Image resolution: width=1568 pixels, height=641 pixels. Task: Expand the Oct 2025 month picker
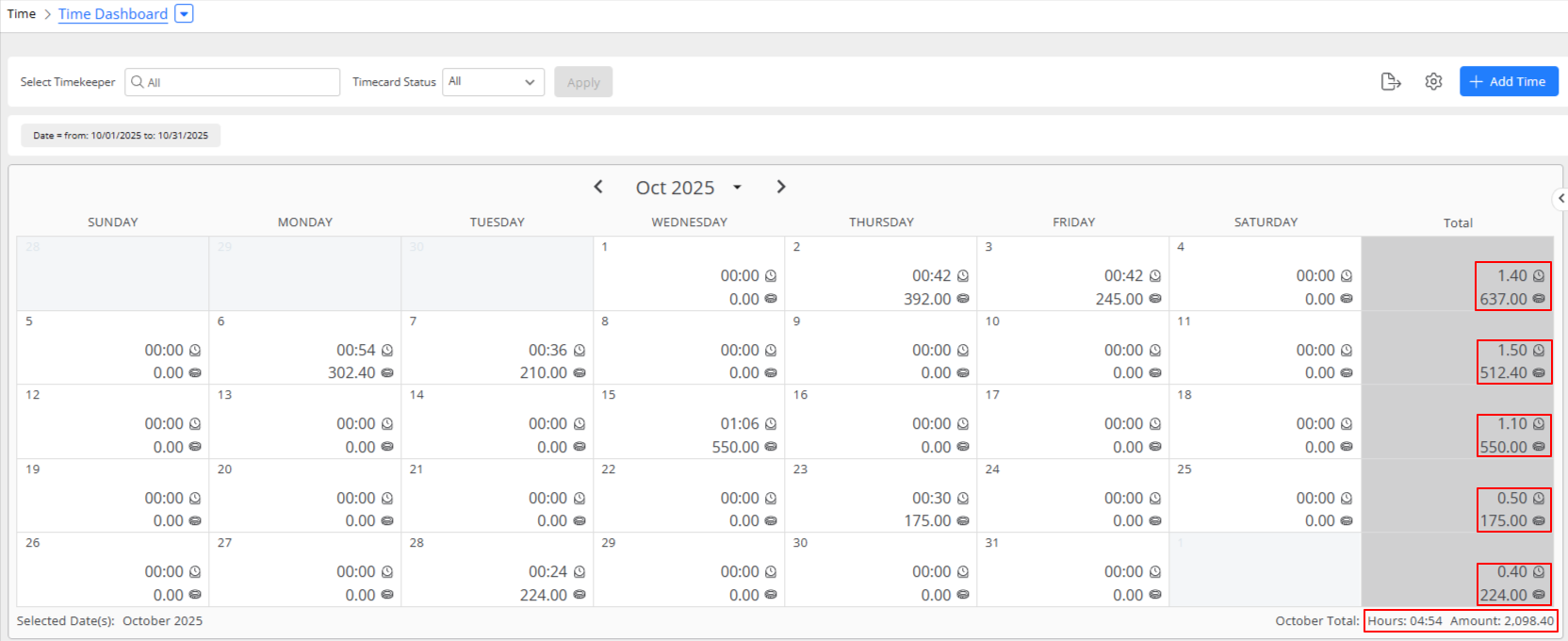[737, 188]
